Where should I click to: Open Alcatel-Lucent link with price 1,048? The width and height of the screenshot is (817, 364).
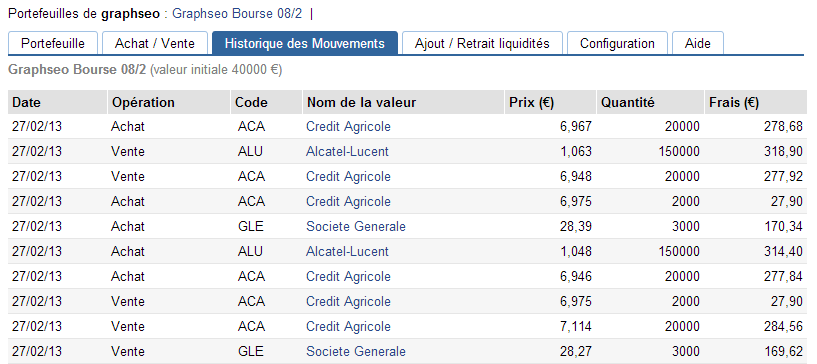(x=347, y=252)
